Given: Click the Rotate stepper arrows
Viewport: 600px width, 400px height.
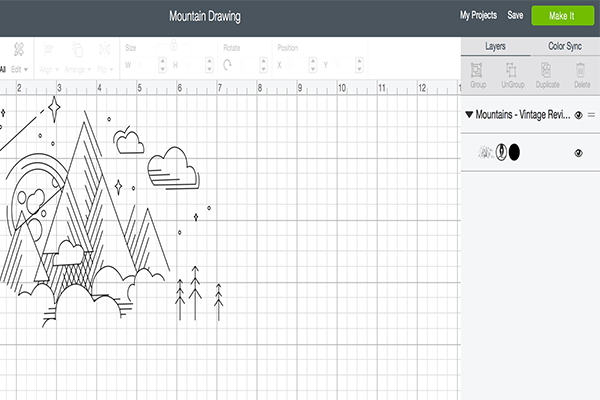Looking at the screenshot, I should tap(263, 65).
